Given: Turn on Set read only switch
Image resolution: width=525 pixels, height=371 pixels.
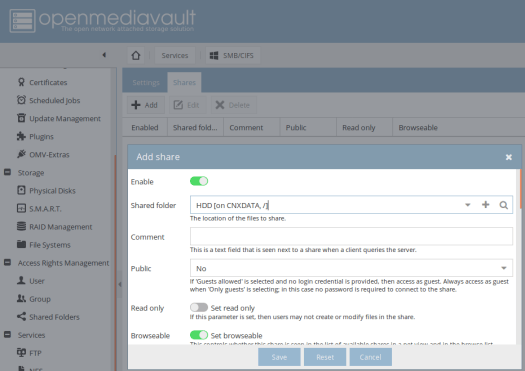Looking at the screenshot, I should [199, 307].
